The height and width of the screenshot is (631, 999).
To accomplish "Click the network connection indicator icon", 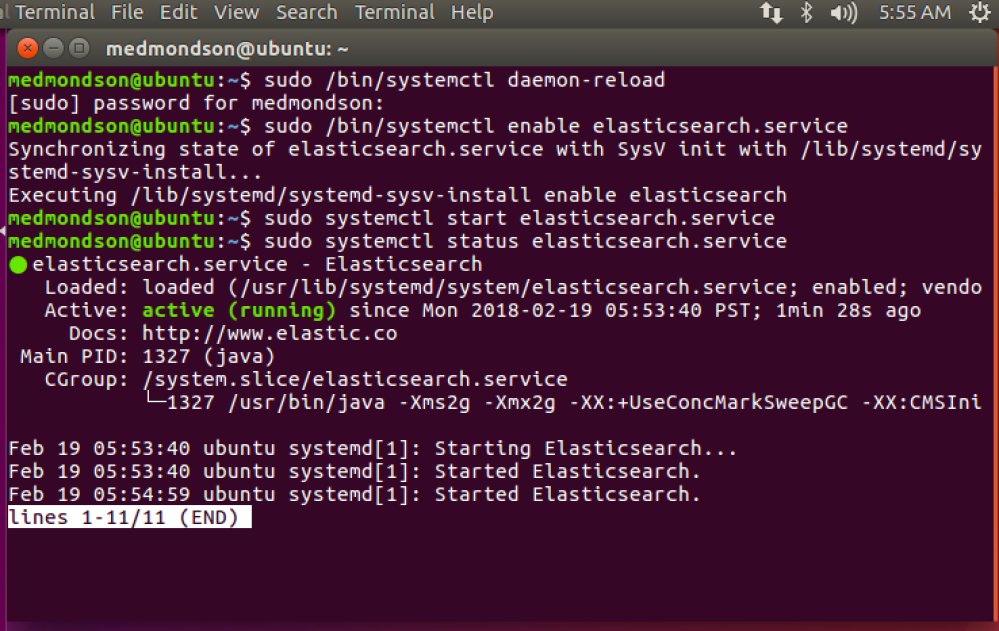I will click(771, 13).
